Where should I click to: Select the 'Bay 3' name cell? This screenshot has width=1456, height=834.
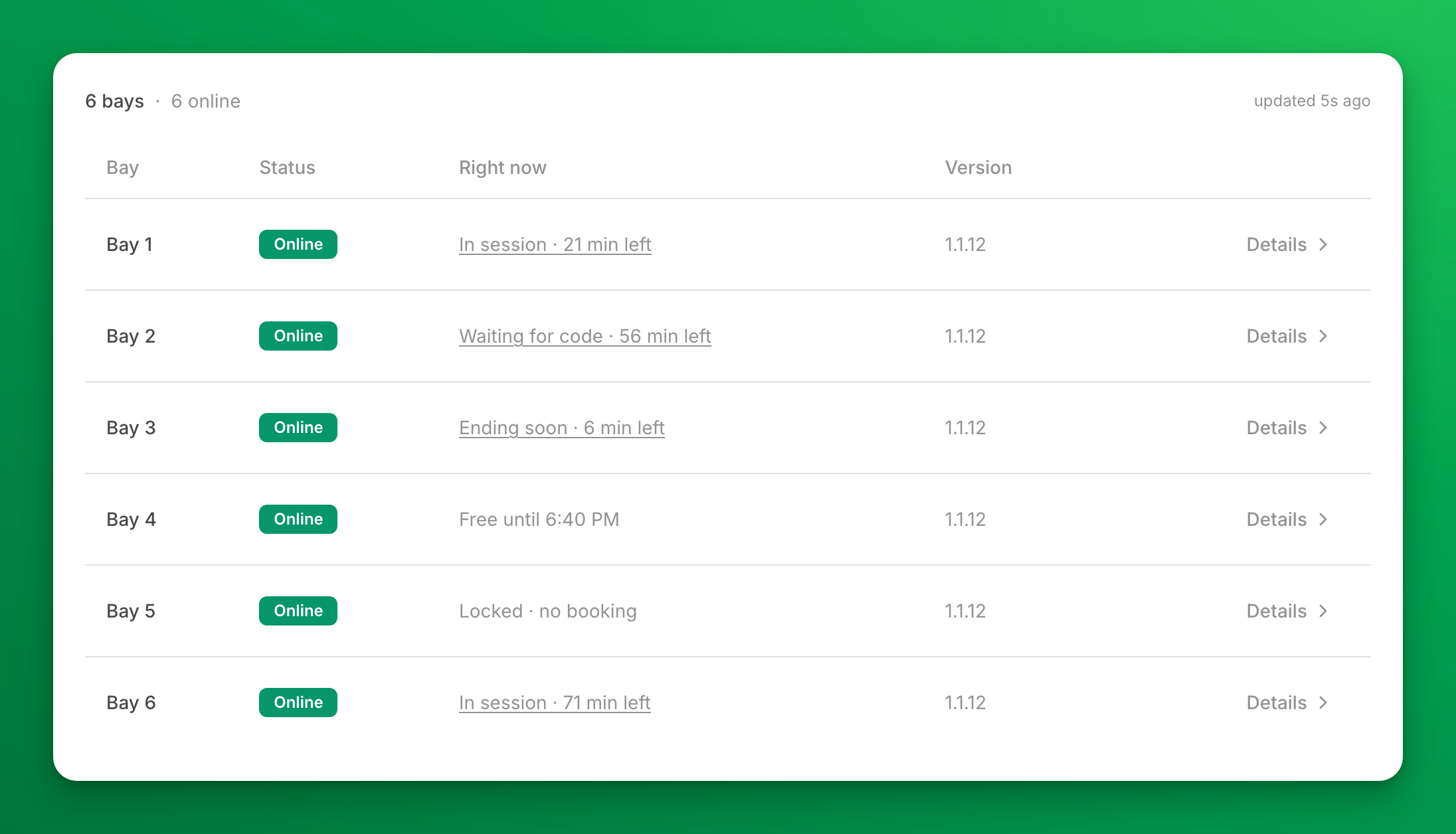click(131, 428)
